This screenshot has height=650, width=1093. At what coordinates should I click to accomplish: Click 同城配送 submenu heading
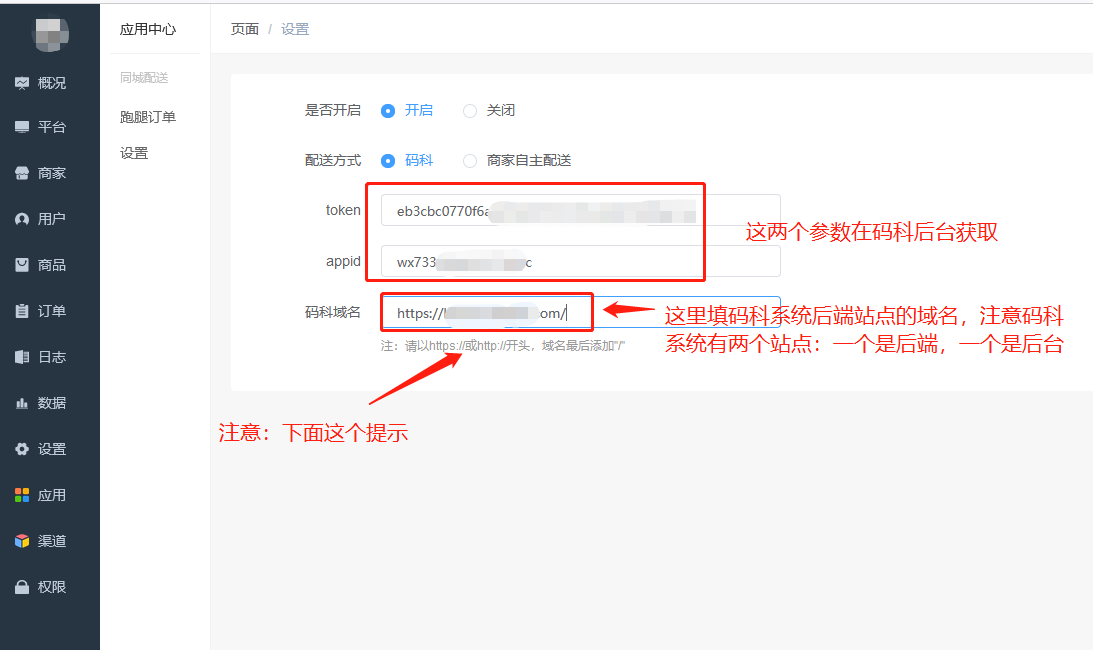click(x=144, y=77)
